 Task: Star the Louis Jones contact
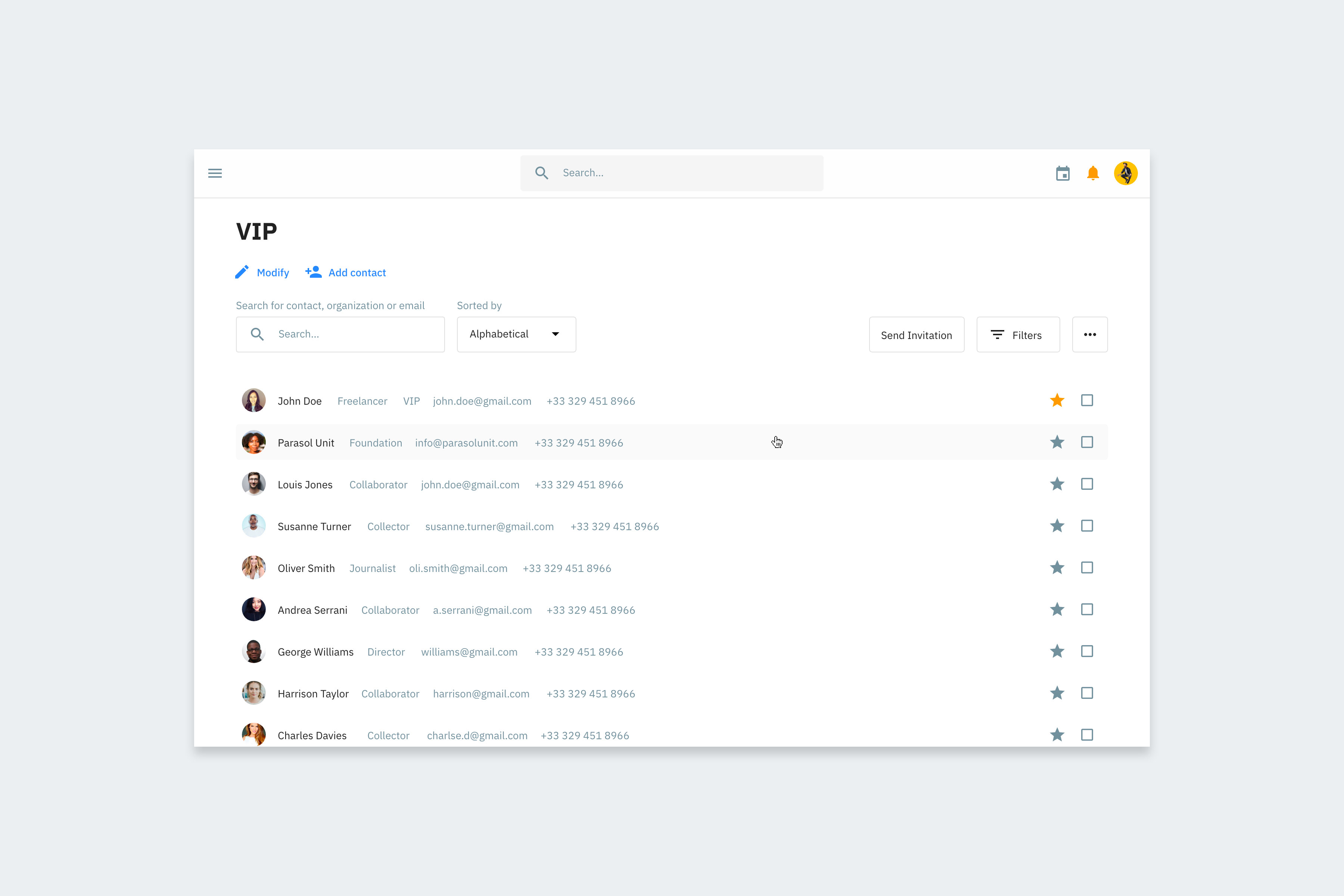point(1057,484)
